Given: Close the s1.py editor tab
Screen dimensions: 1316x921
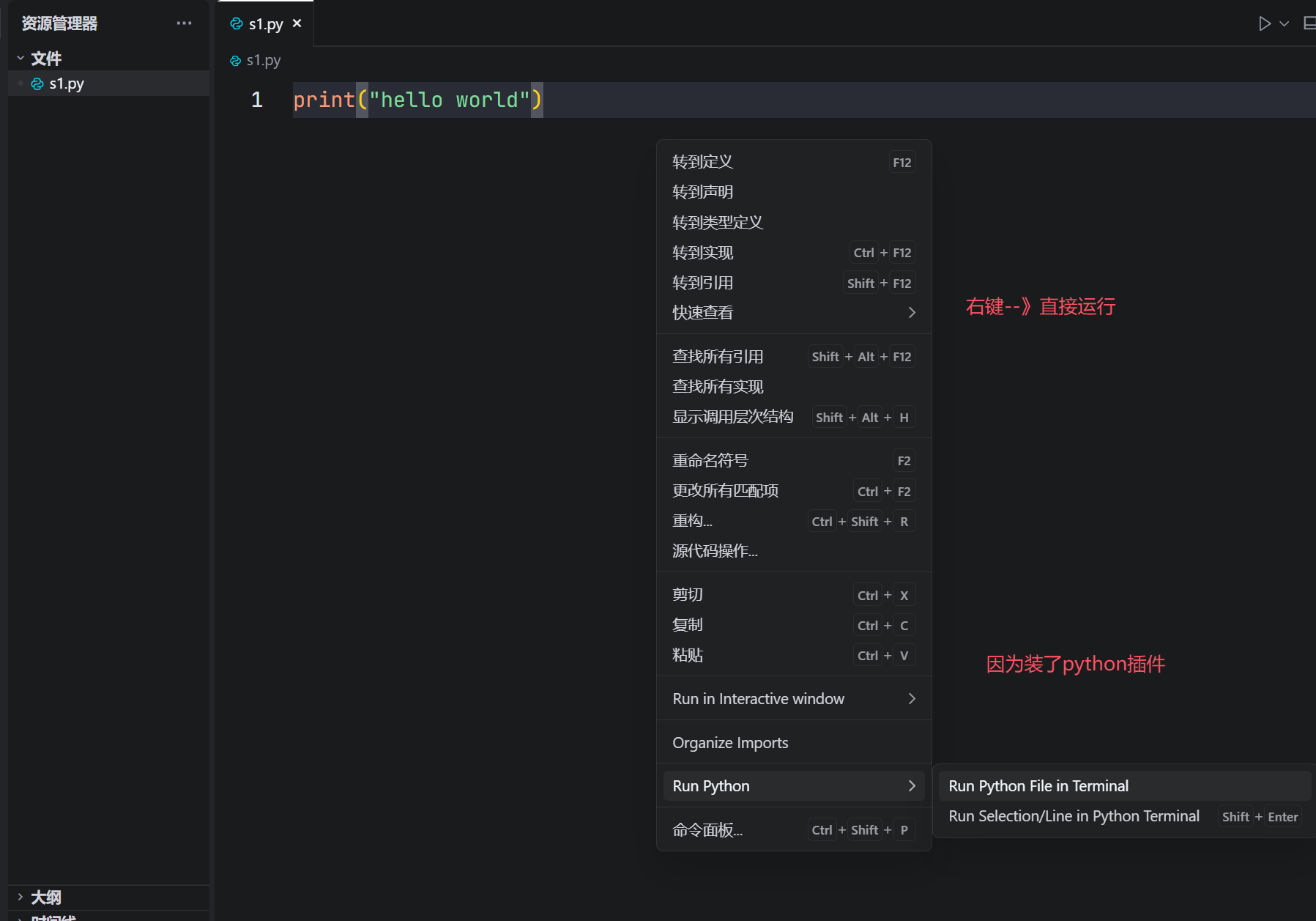Looking at the screenshot, I should [x=297, y=23].
